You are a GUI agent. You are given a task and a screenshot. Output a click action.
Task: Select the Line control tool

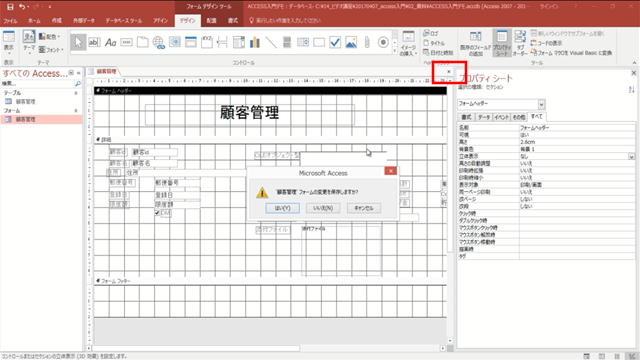coord(271,42)
